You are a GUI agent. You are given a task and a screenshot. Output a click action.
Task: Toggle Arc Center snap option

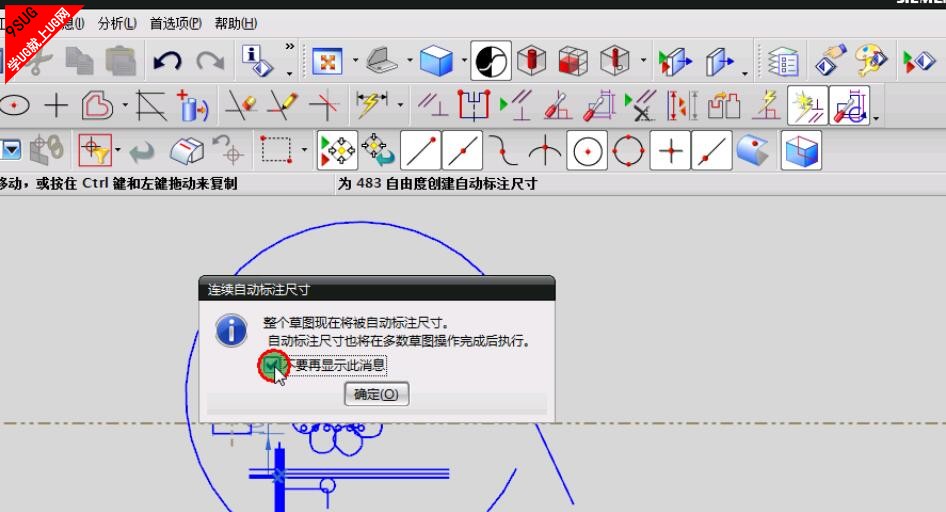(587, 150)
